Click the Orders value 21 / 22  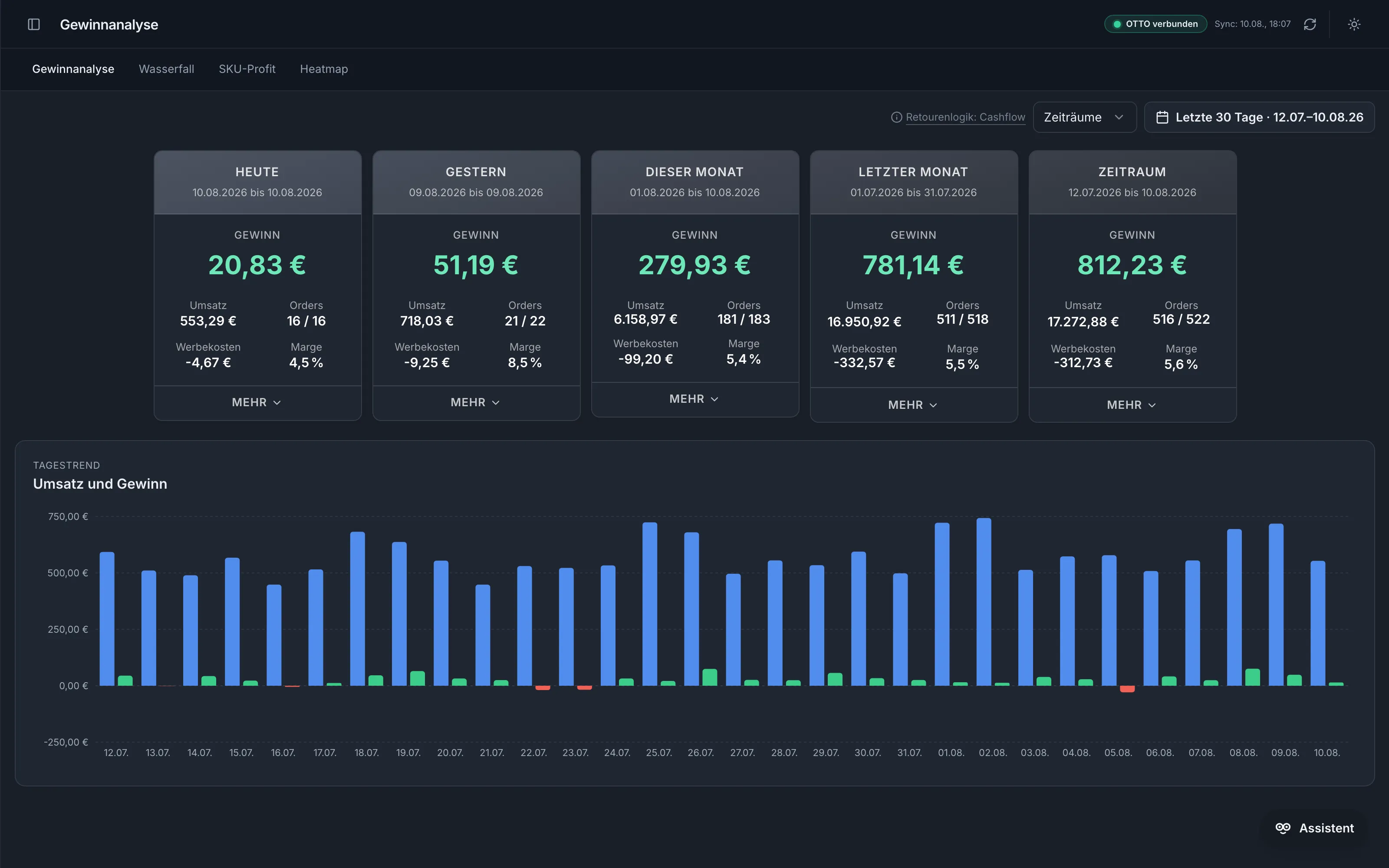point(525,321)
